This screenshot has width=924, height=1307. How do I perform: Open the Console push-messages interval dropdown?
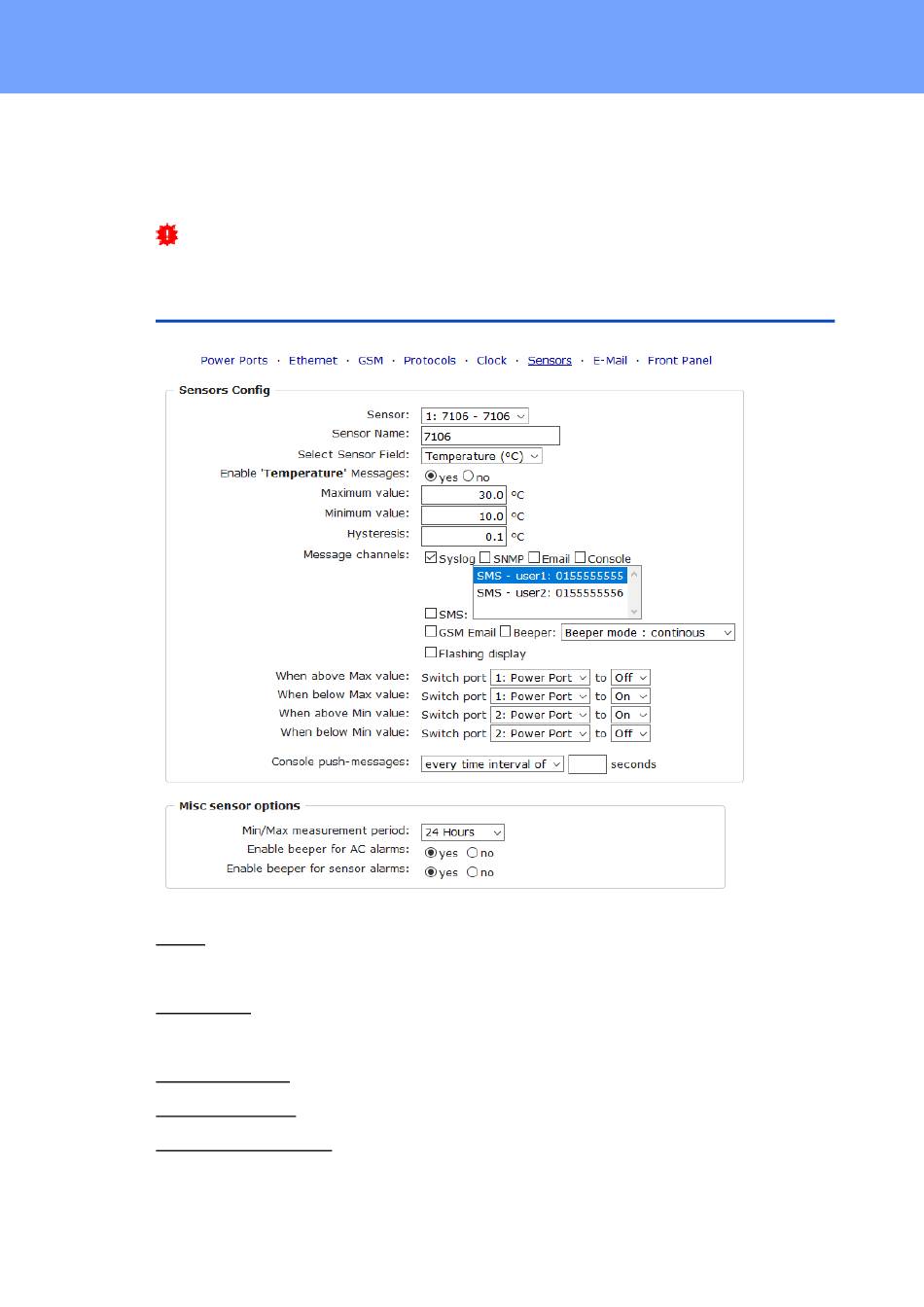point(492,764)
